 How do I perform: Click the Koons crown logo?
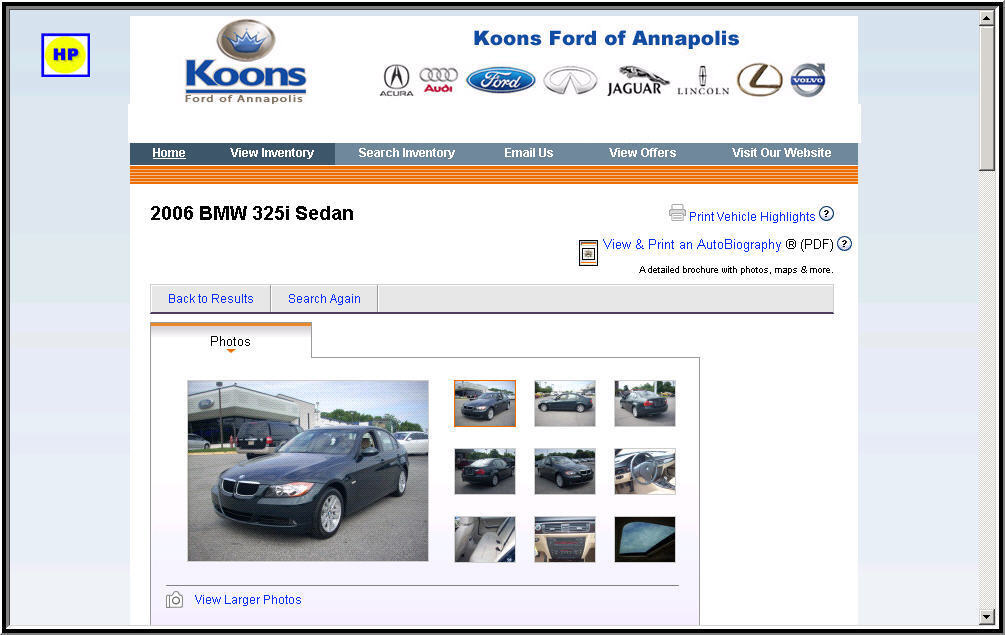tap(245, 61)
